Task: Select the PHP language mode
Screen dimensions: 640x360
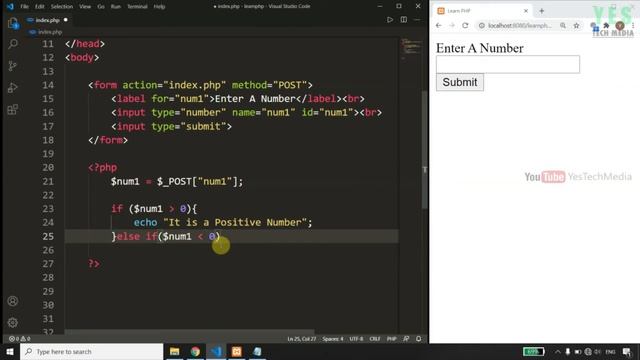Action: 391,339
